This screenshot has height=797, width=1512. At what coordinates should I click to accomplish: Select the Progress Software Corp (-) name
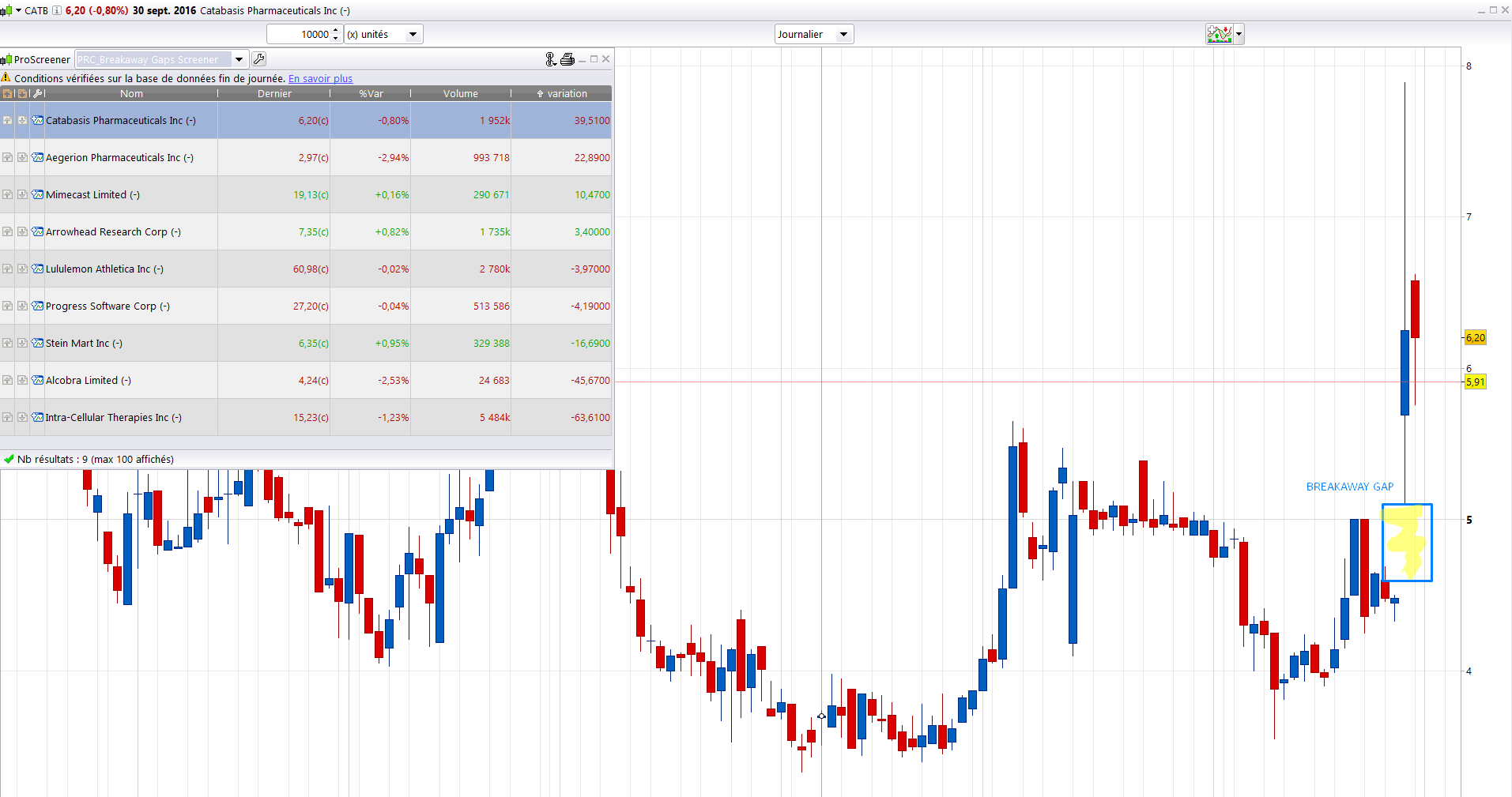point(107,306)
